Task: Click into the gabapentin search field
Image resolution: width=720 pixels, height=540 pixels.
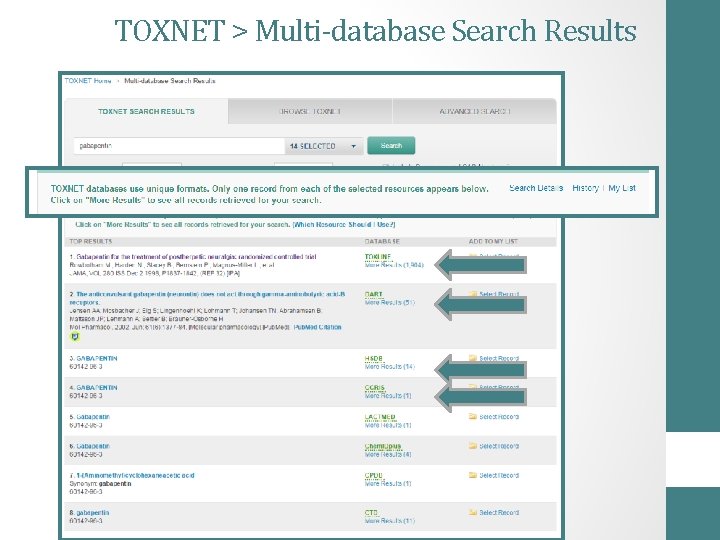Action: point(179,146)
